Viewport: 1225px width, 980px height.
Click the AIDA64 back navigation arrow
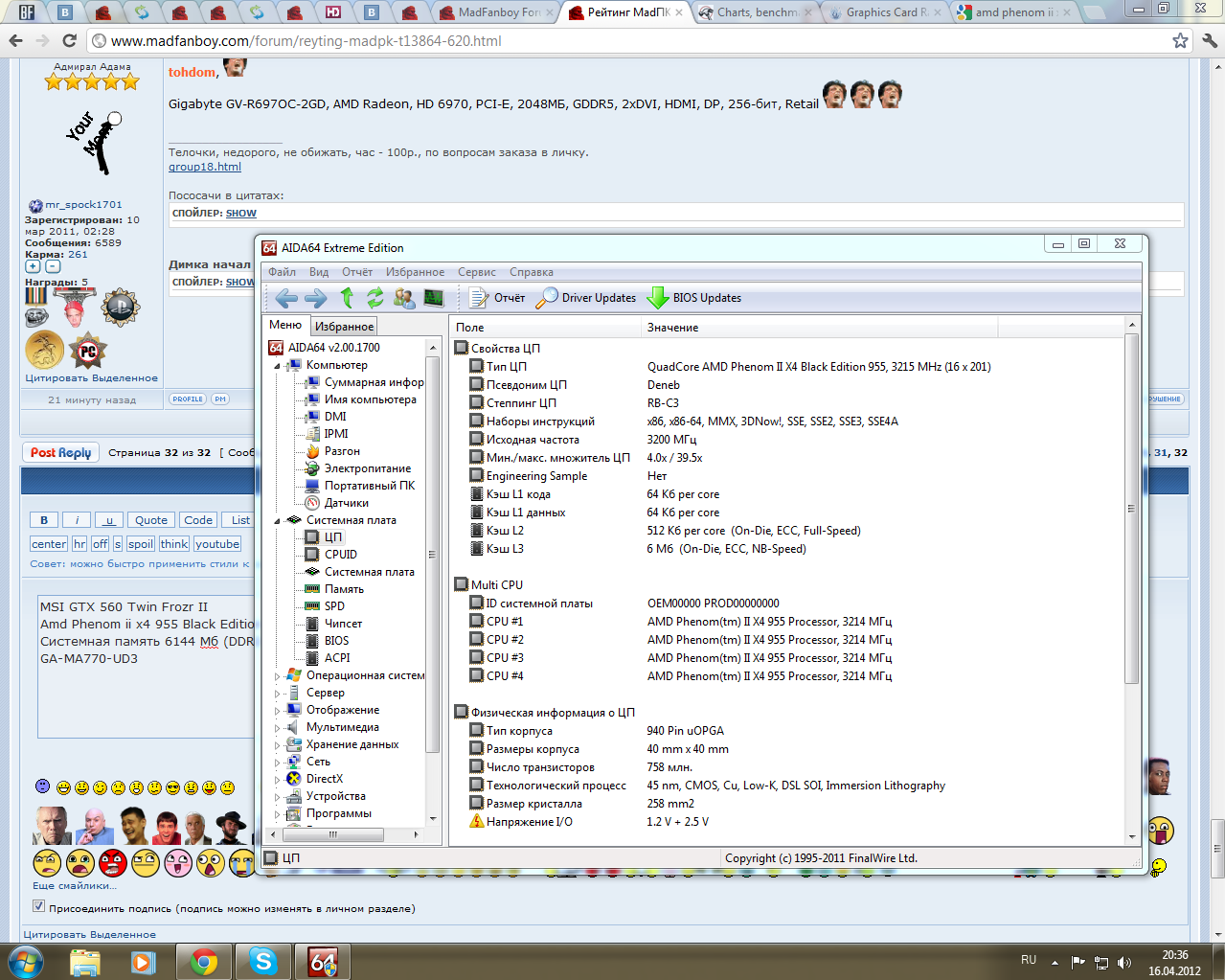pyautogui.click(x=285, y=298)
